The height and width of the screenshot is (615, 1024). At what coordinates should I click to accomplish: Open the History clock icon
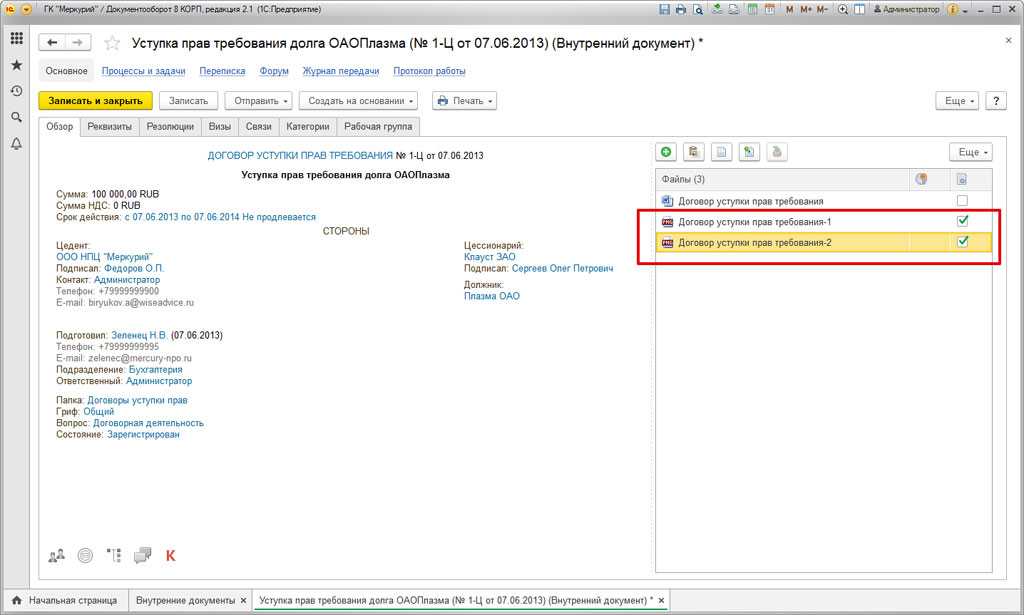16,91
